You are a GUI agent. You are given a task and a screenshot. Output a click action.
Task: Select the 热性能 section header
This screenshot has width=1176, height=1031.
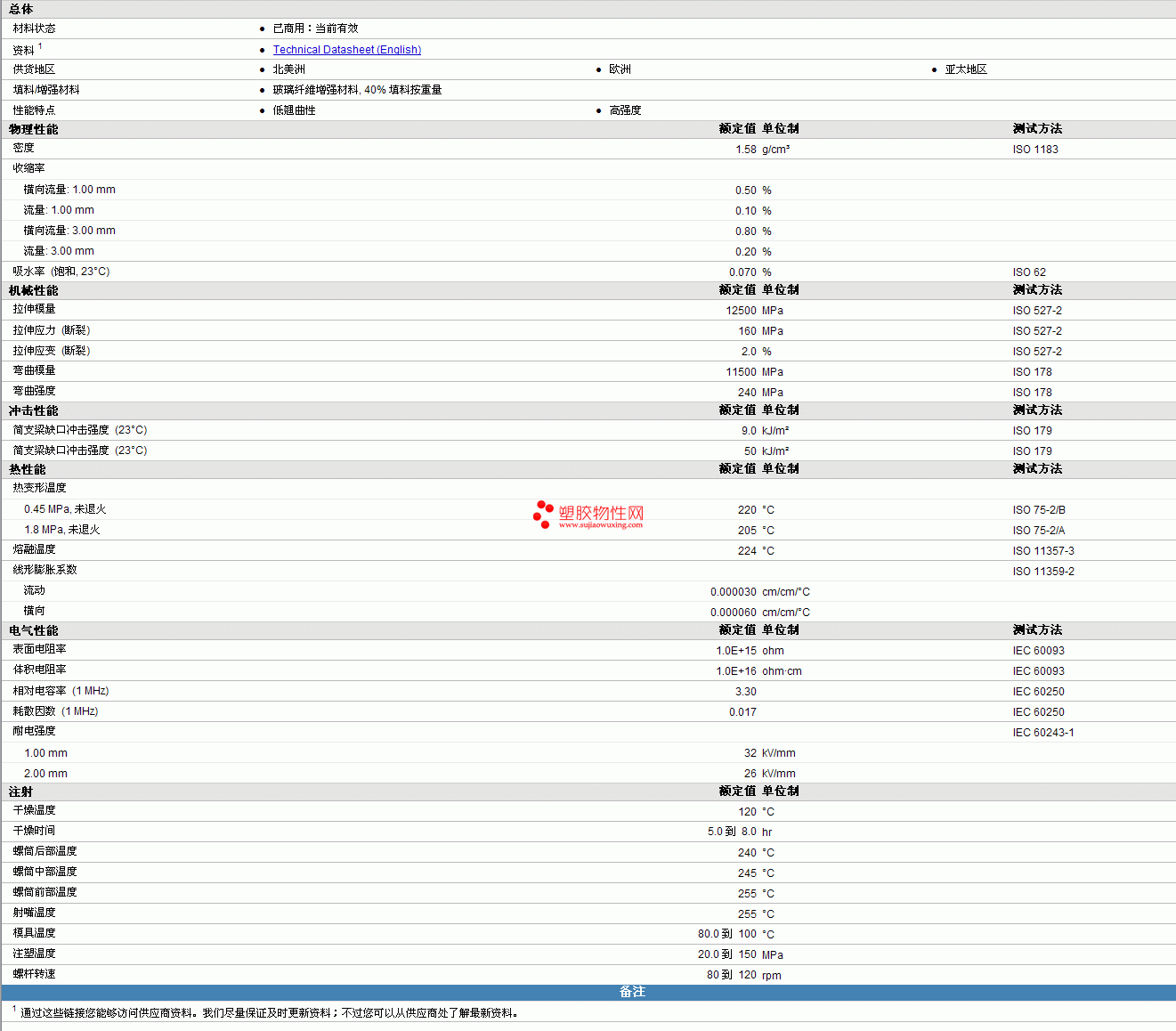pos(28,469)
